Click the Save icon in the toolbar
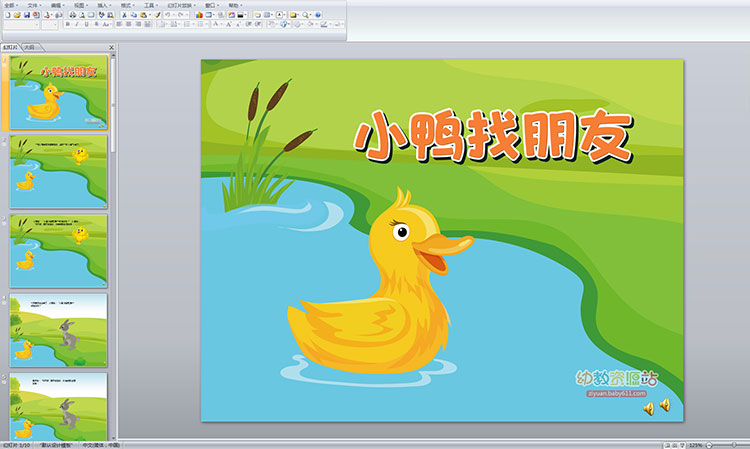The image size is (750, 449). click(x=27, y=16)
